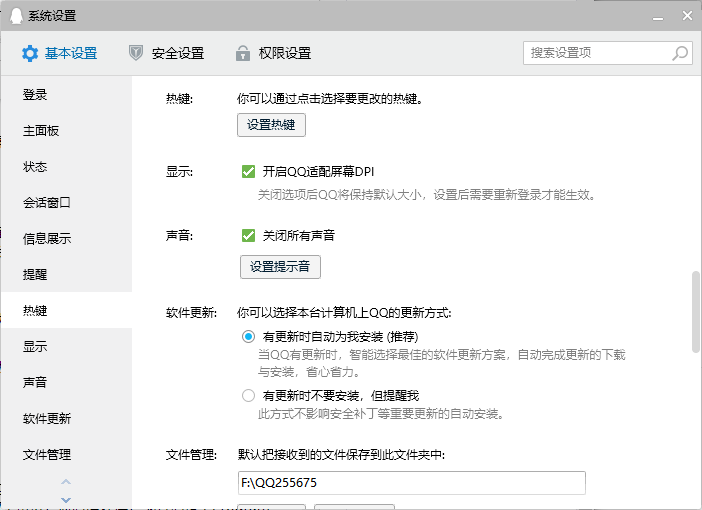
Task: Choose 有更新时不要安装,但提醒我 radio option
Action: (248, 395)
